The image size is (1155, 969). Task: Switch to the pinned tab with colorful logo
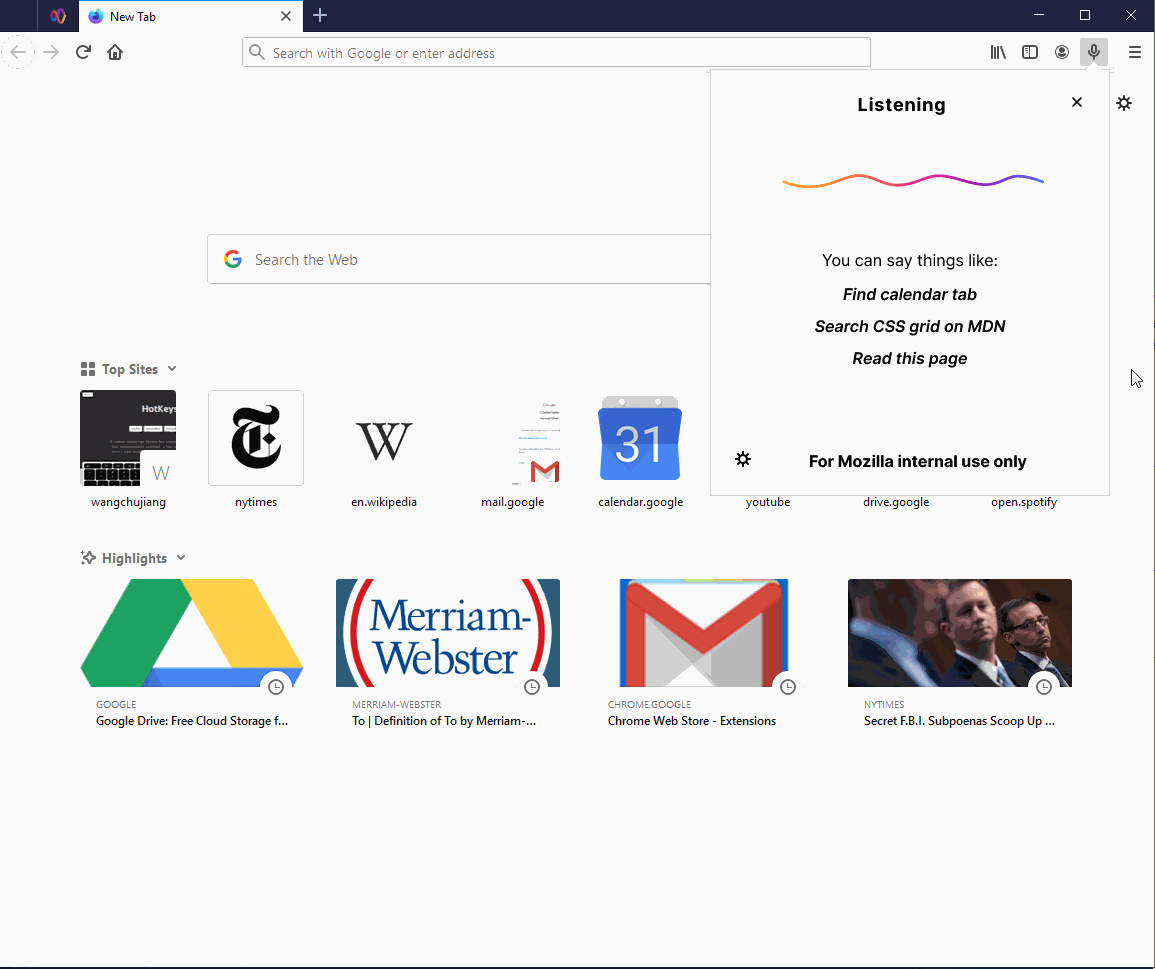[x=57, y=16]
